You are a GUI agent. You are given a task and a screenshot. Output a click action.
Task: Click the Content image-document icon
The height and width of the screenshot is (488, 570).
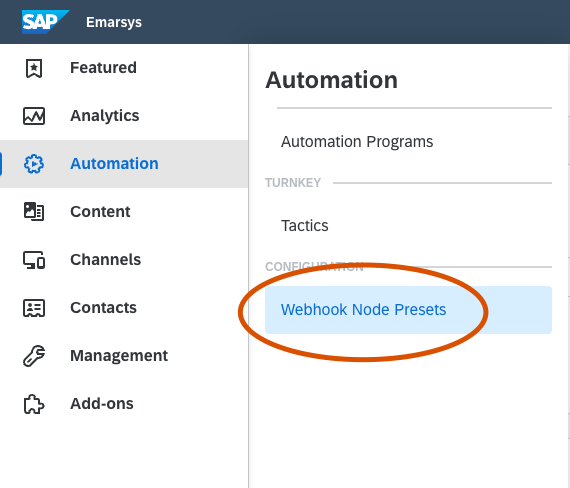pos(34,212)
